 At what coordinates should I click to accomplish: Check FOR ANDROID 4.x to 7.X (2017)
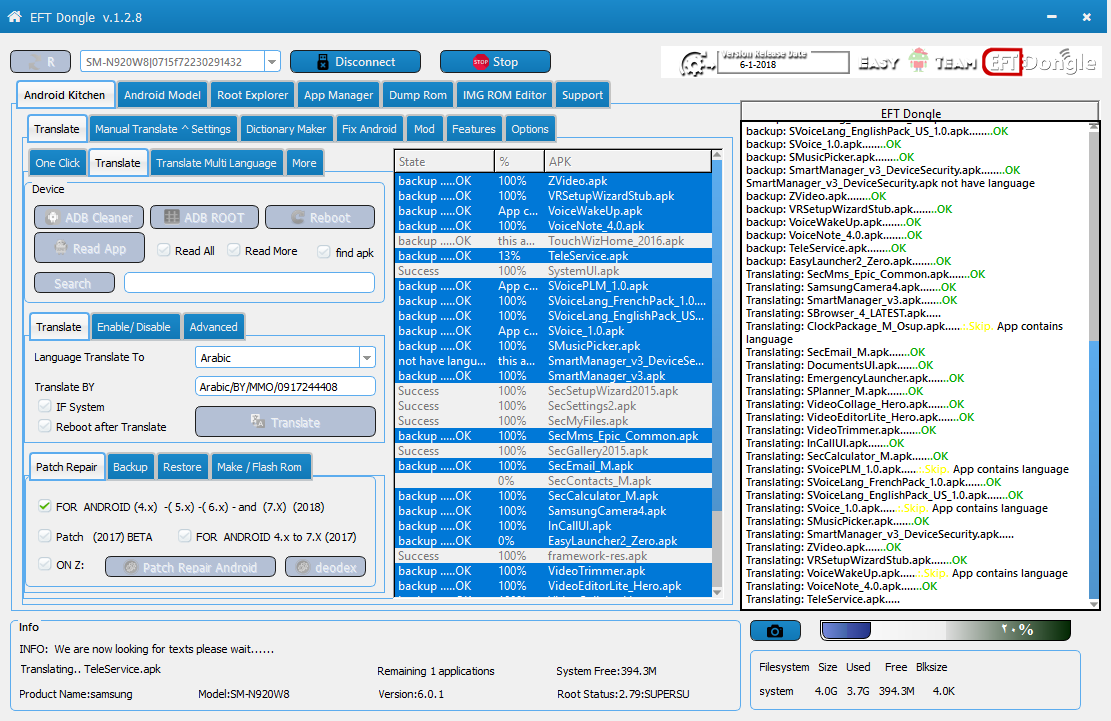click(185, 535)
